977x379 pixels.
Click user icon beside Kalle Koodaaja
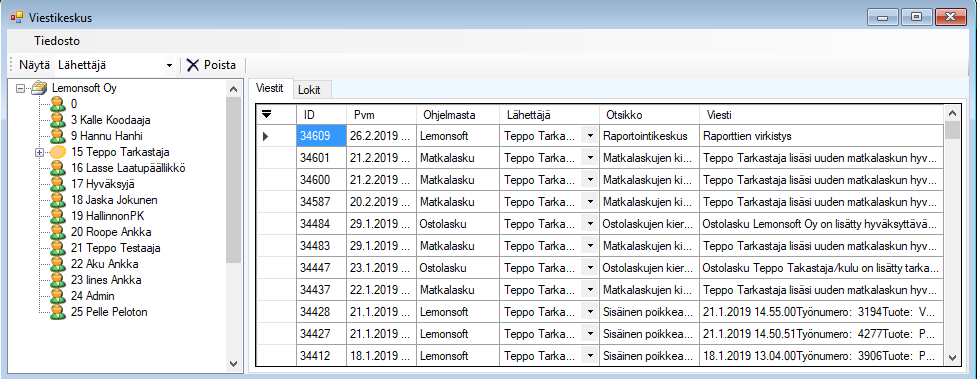click(57, 120)
